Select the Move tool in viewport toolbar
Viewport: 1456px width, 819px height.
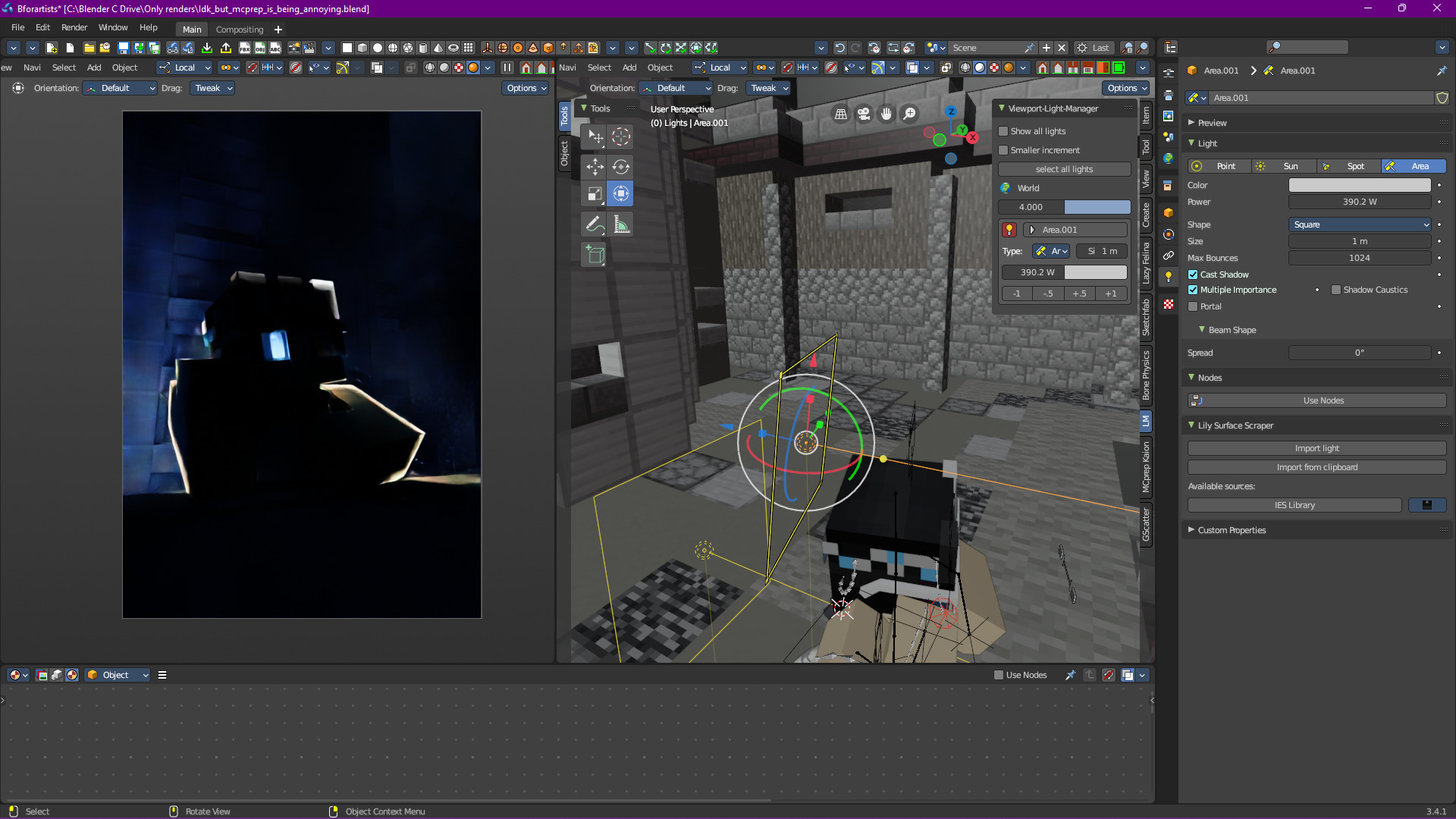tap(595, 167)
